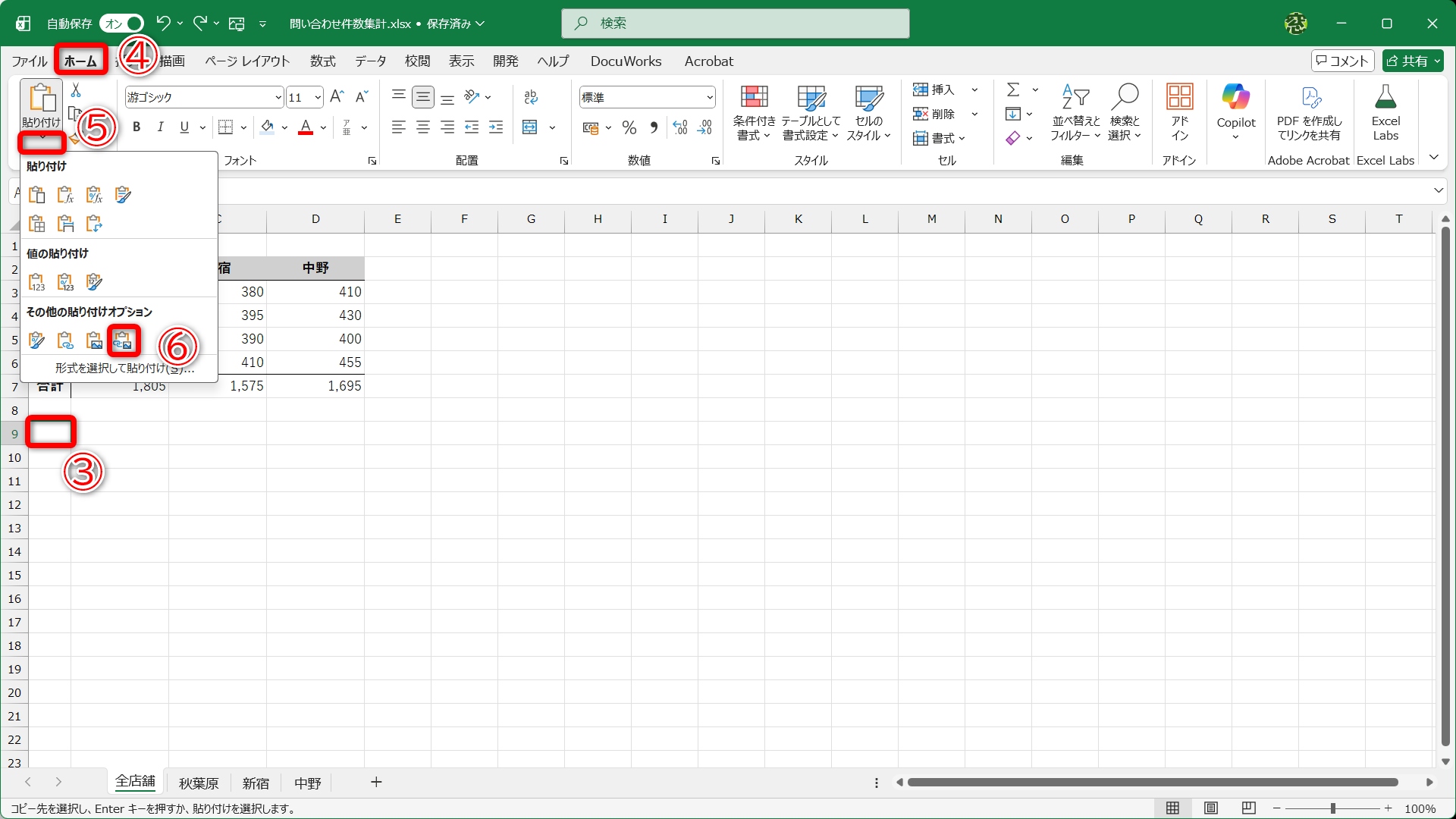Click the linked picture paste option icon
Screen dimensions: 1456x819
123,341
